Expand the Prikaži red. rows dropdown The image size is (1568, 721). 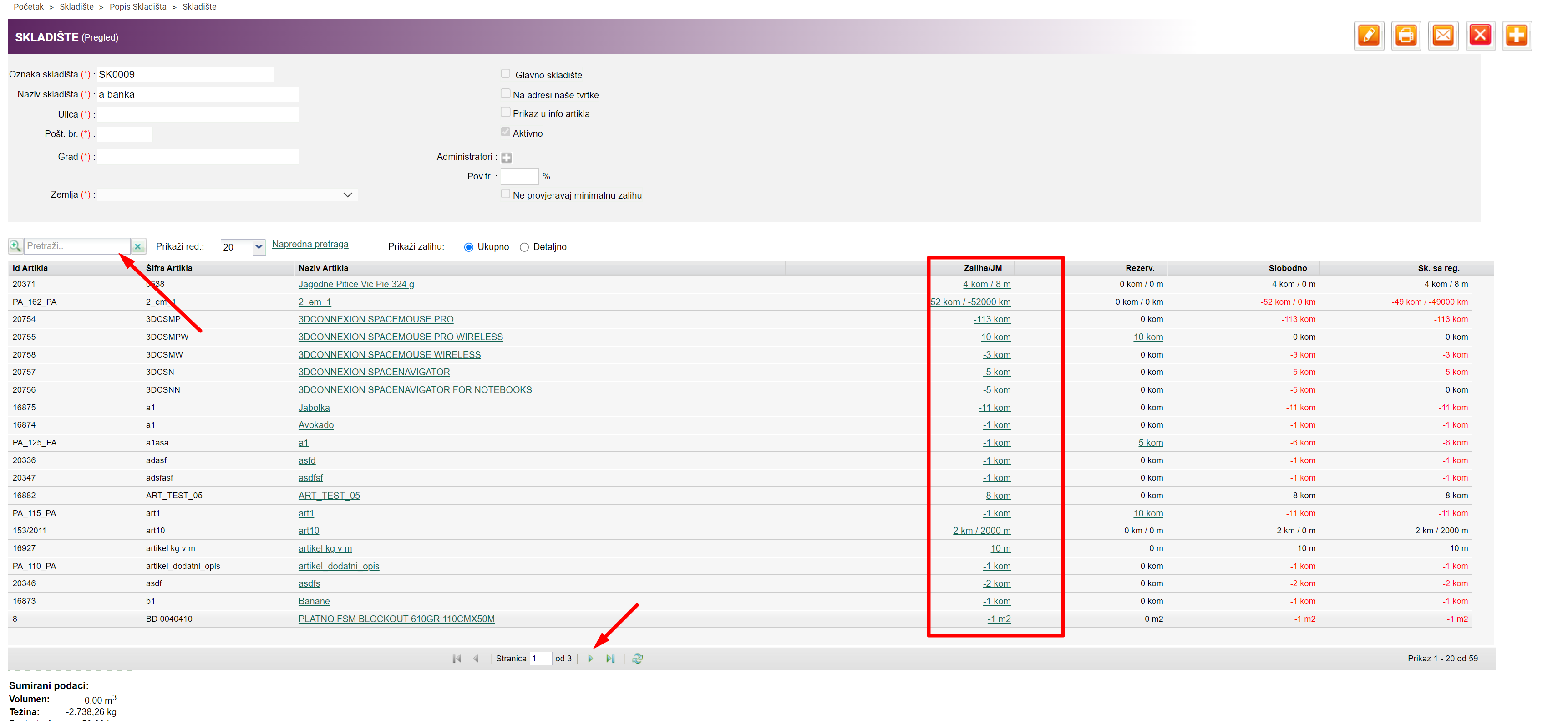pyautogui.click(x=259, y=246)
